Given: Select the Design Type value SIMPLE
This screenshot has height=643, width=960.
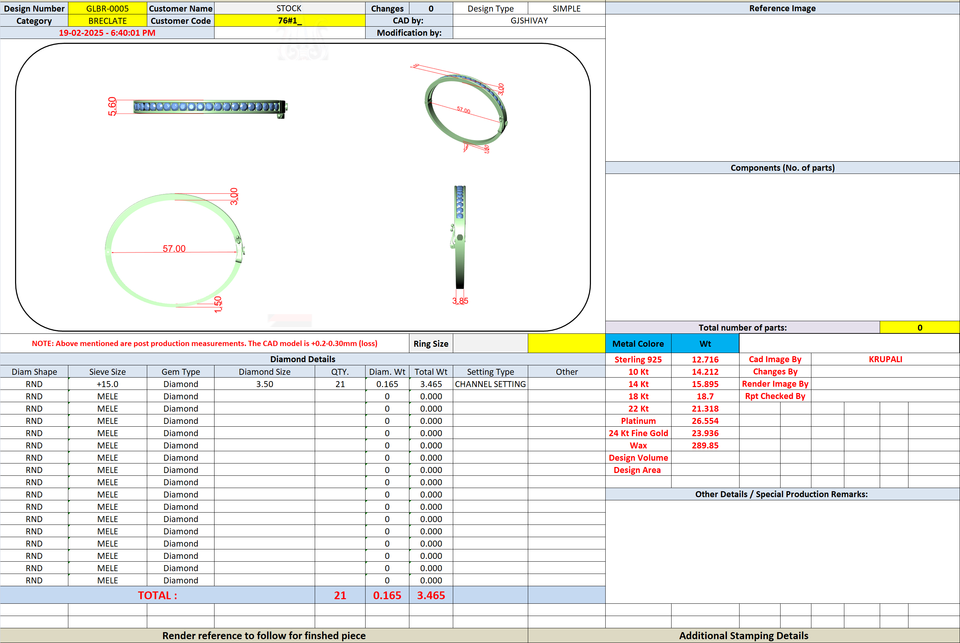Looking at the screenshot, I should (566, 9).
